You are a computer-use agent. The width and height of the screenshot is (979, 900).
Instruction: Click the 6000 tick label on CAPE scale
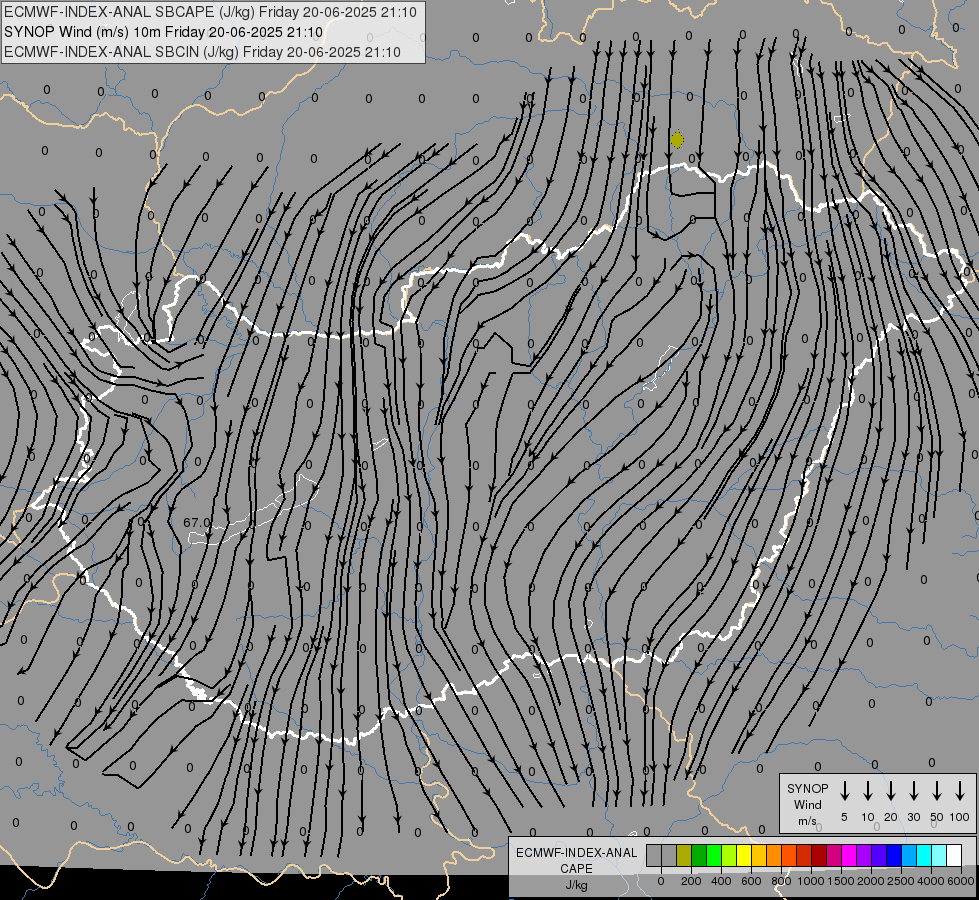coord(961,881)
